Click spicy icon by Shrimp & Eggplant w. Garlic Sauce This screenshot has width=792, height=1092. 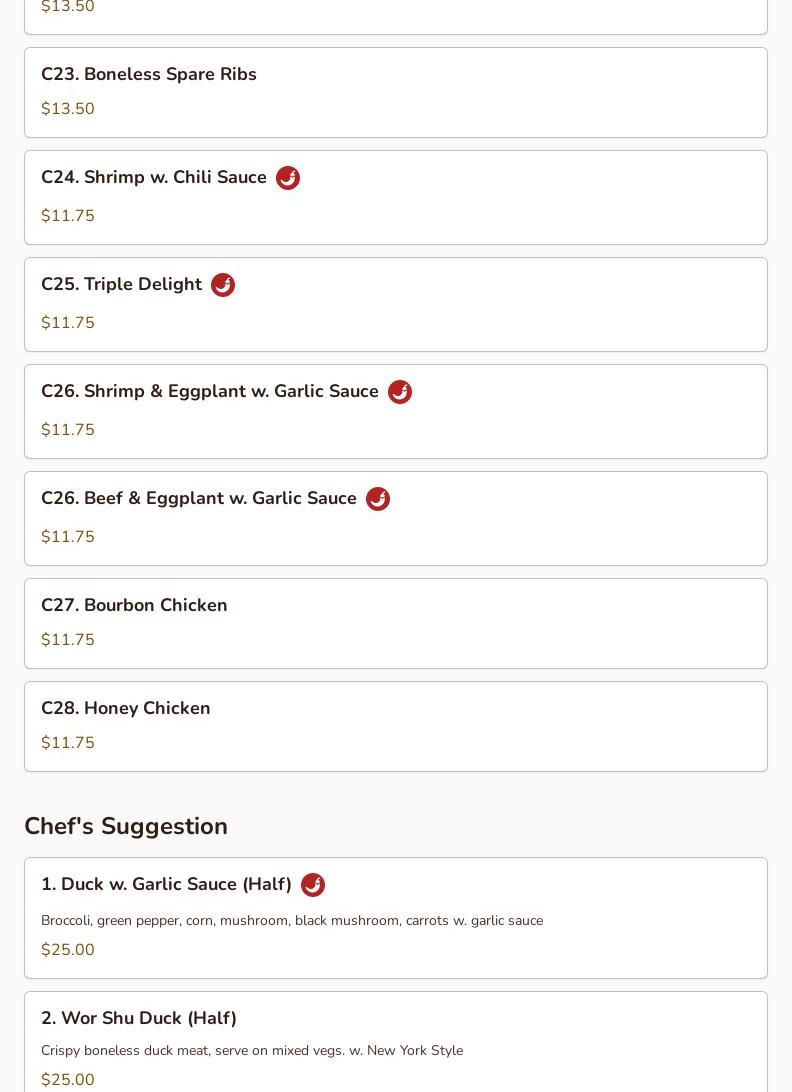tap(400, 392)
